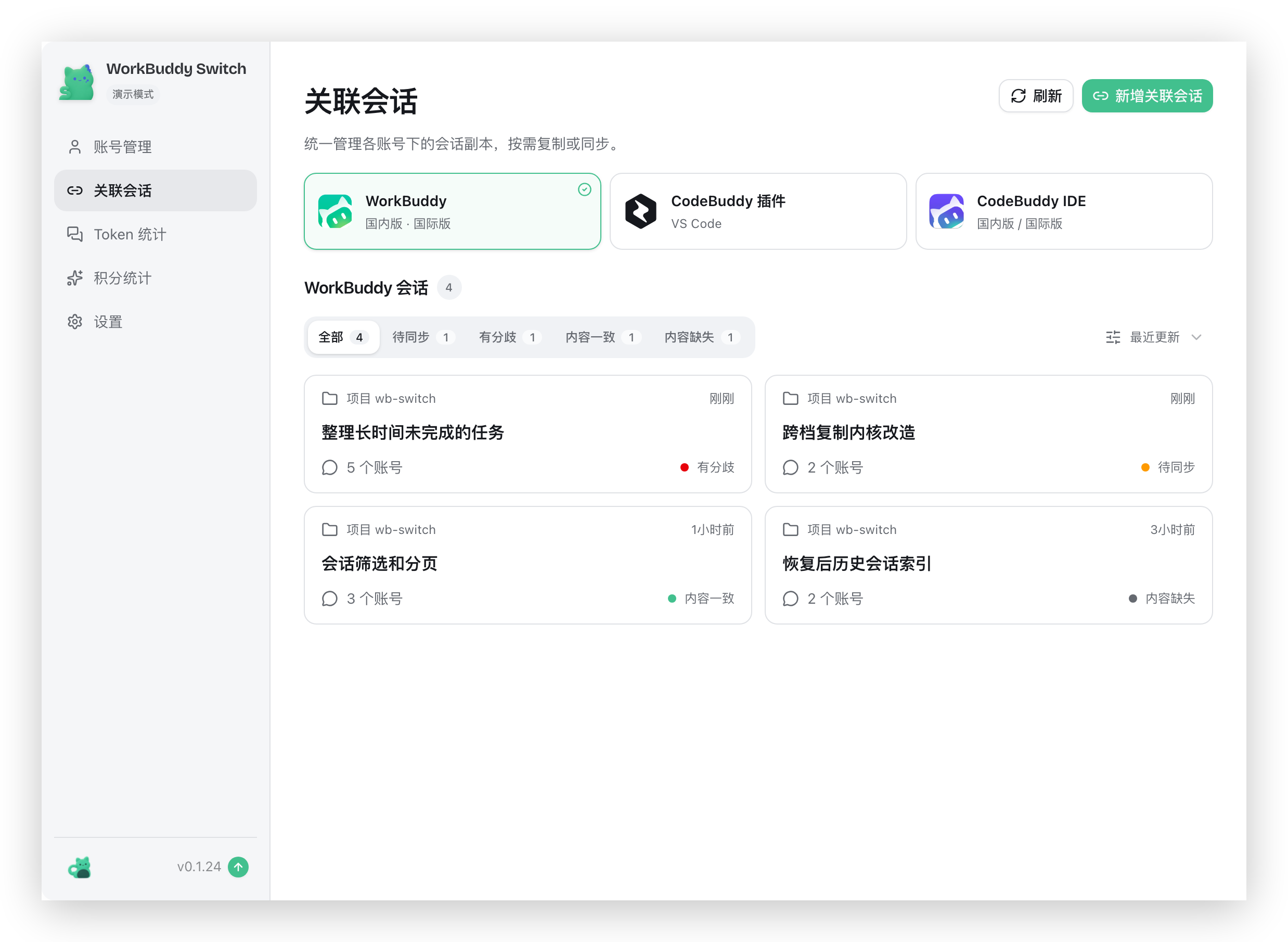
Task: Click folder icon on 跨档复制内核改造 card
Action: pos(791,398)
